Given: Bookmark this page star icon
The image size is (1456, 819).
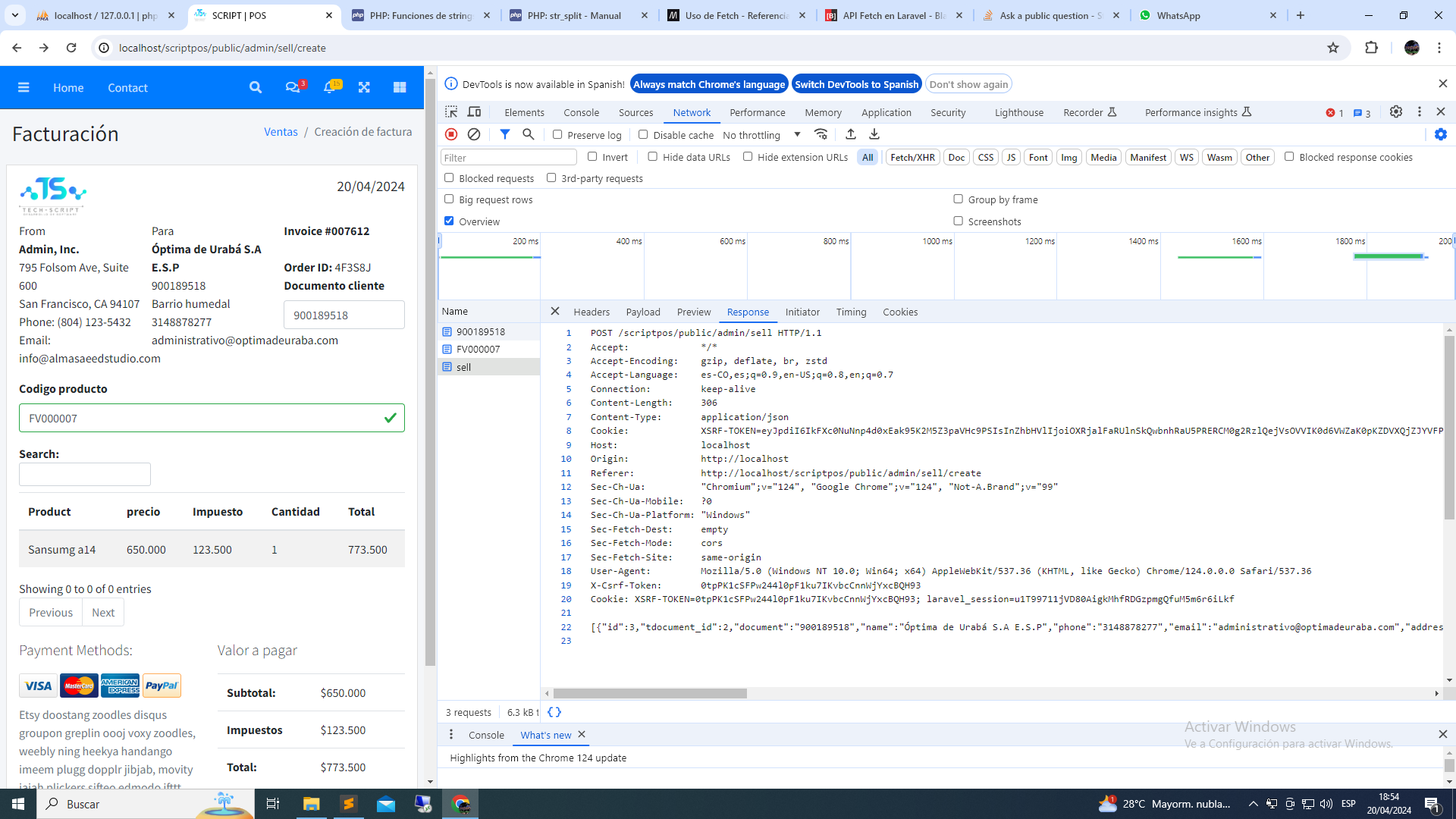Looking at the screenshot, I should pos(1333,48).
